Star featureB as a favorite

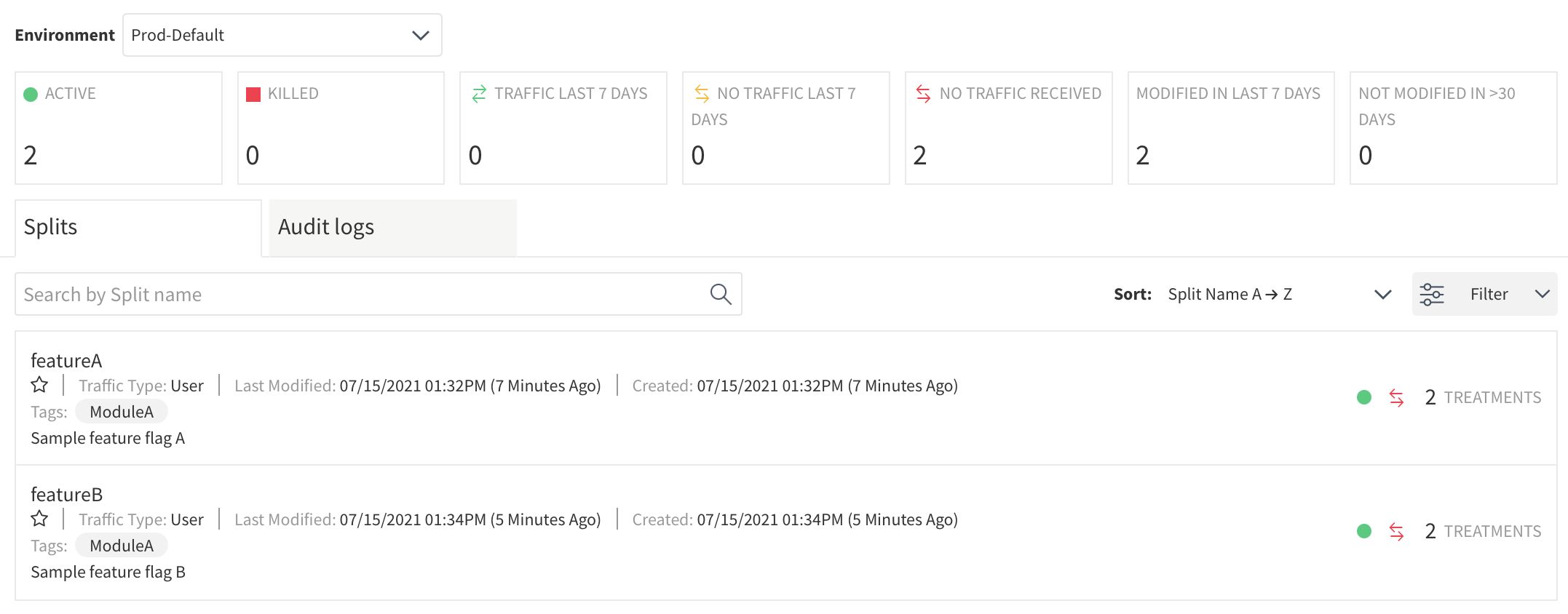pos(39,519)
